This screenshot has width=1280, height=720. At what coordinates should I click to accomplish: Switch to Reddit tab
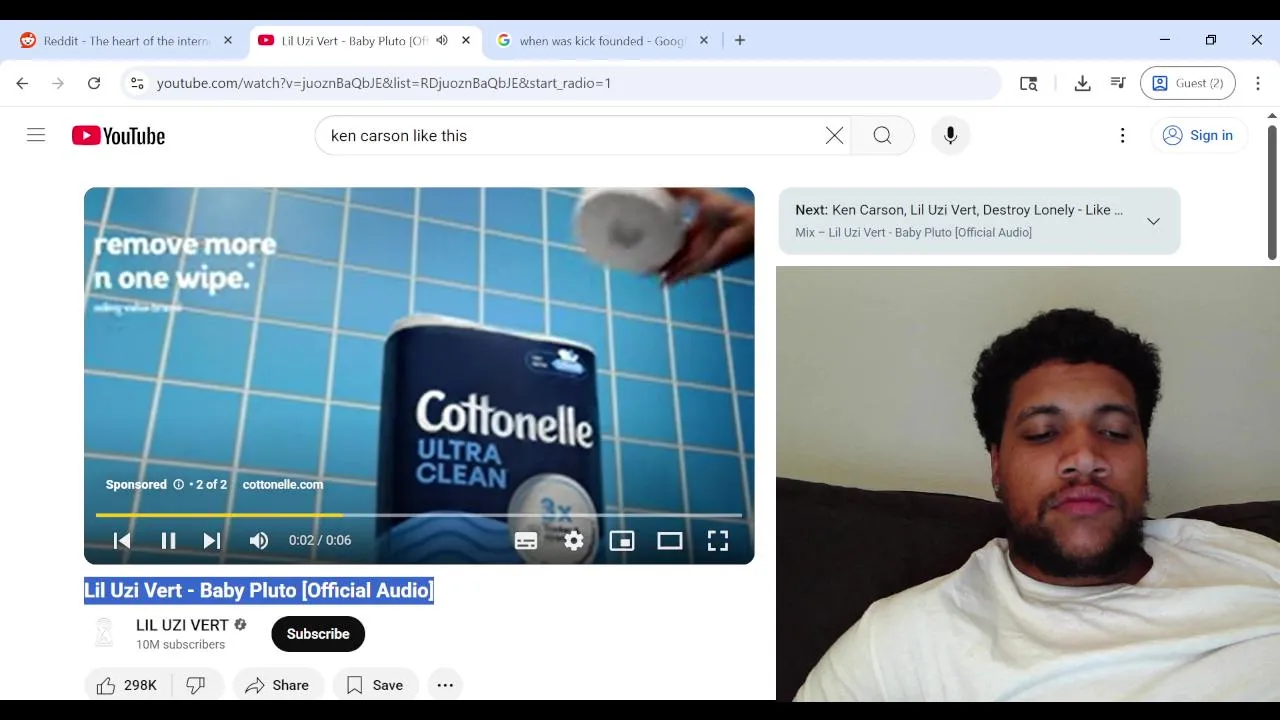click(126, 41)
